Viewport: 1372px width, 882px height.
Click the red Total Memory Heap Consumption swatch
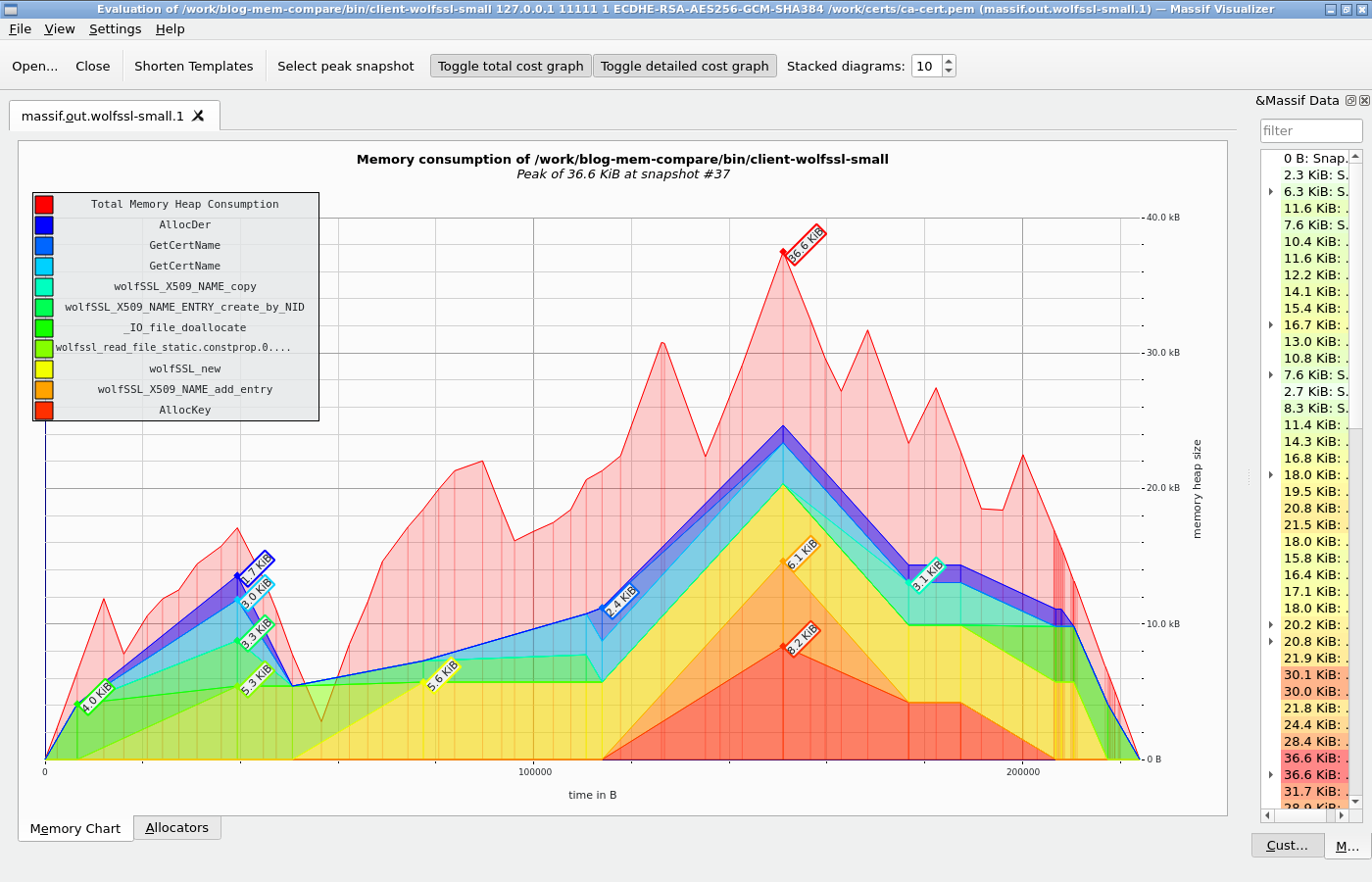[44, 204]
